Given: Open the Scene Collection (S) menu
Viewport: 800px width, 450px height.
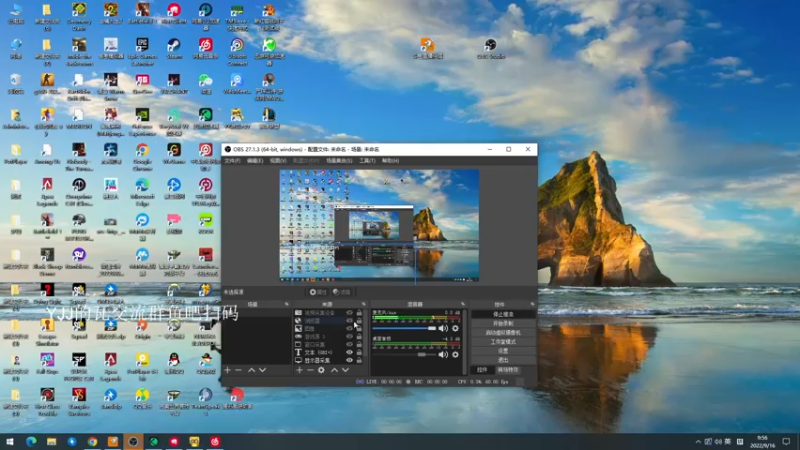Looking at the screenshot, I should [x=339, y=161].
